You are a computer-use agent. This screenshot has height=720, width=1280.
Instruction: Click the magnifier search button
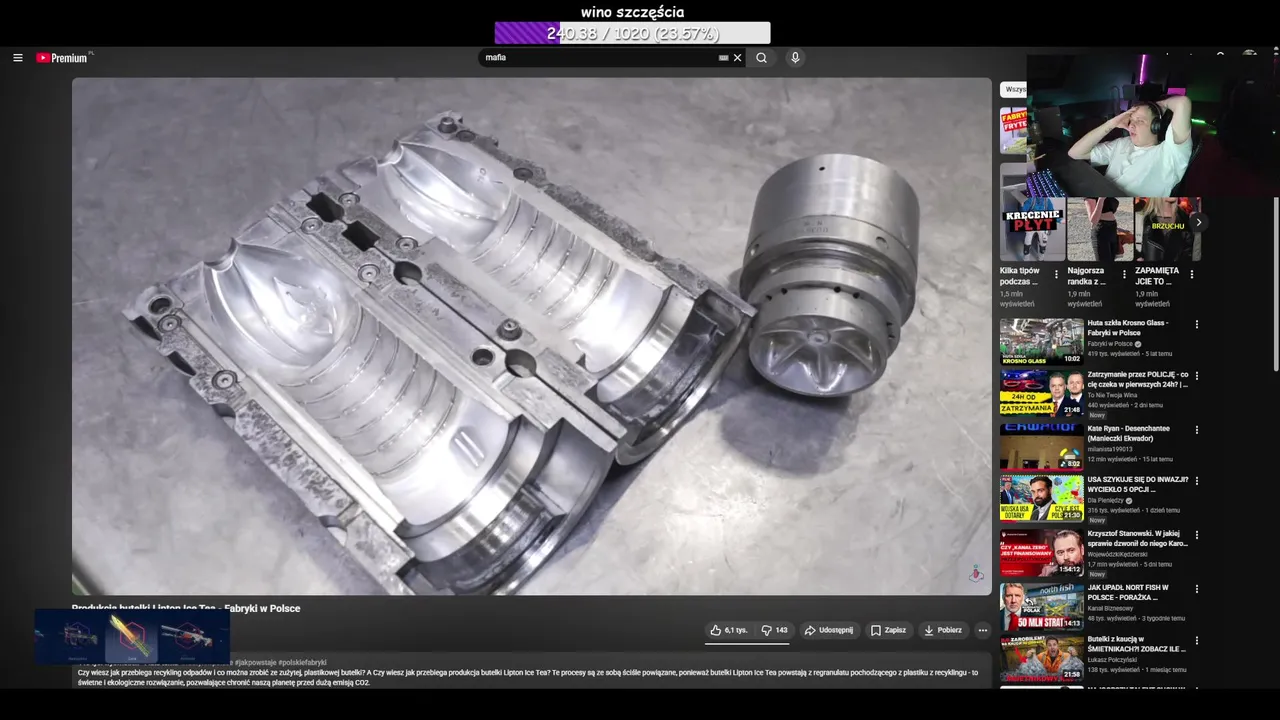[761, 58]
